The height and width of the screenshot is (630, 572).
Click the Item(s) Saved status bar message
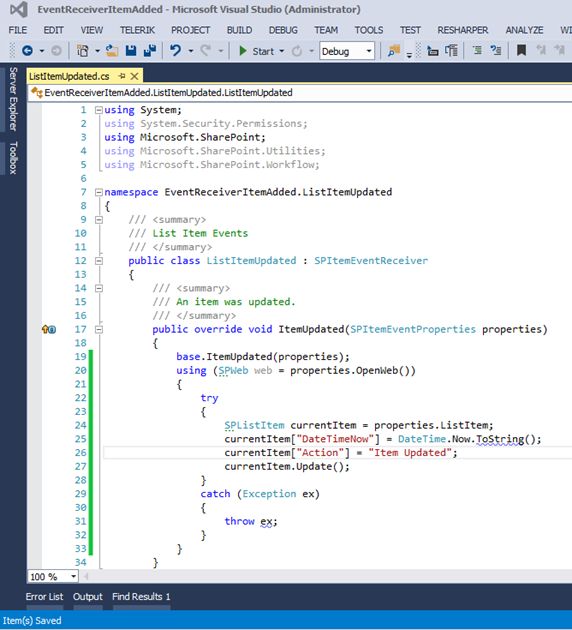[x=32, y=620]
